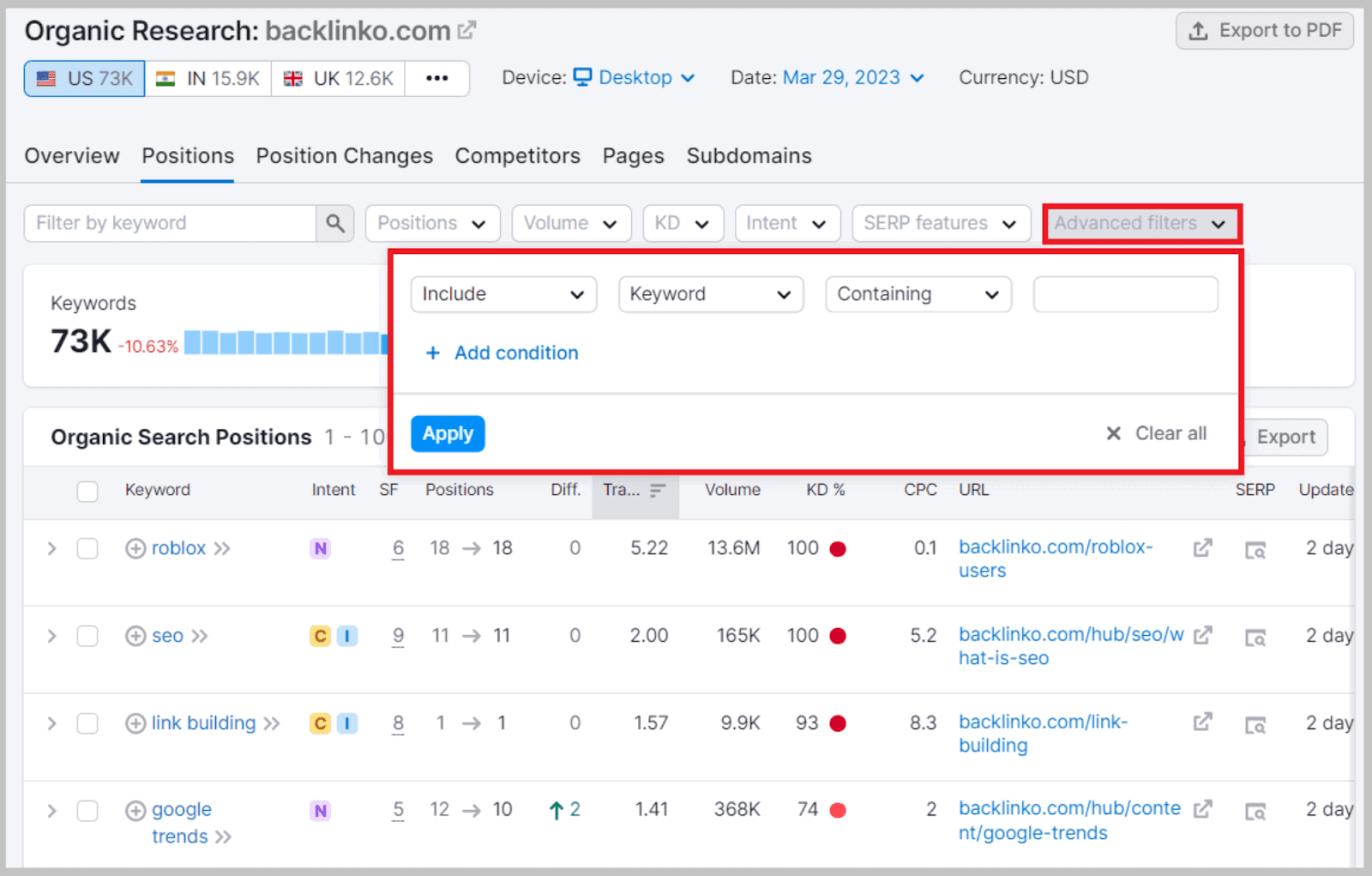
Task: Switch to the Overview tab
Action: tap(72, 156)
